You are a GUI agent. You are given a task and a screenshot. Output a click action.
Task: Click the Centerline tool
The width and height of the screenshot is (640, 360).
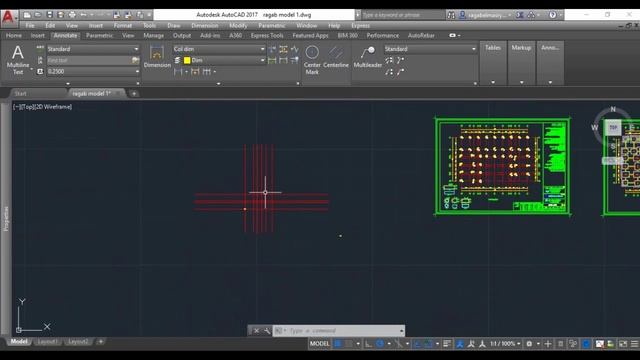(x=336, y=57)
